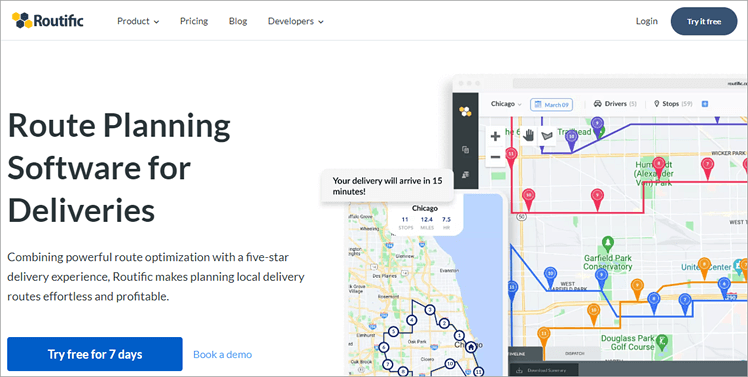The image size is (748, 377).
Task: Click blue map pin number 7
Action: click(x=686, y=303)
